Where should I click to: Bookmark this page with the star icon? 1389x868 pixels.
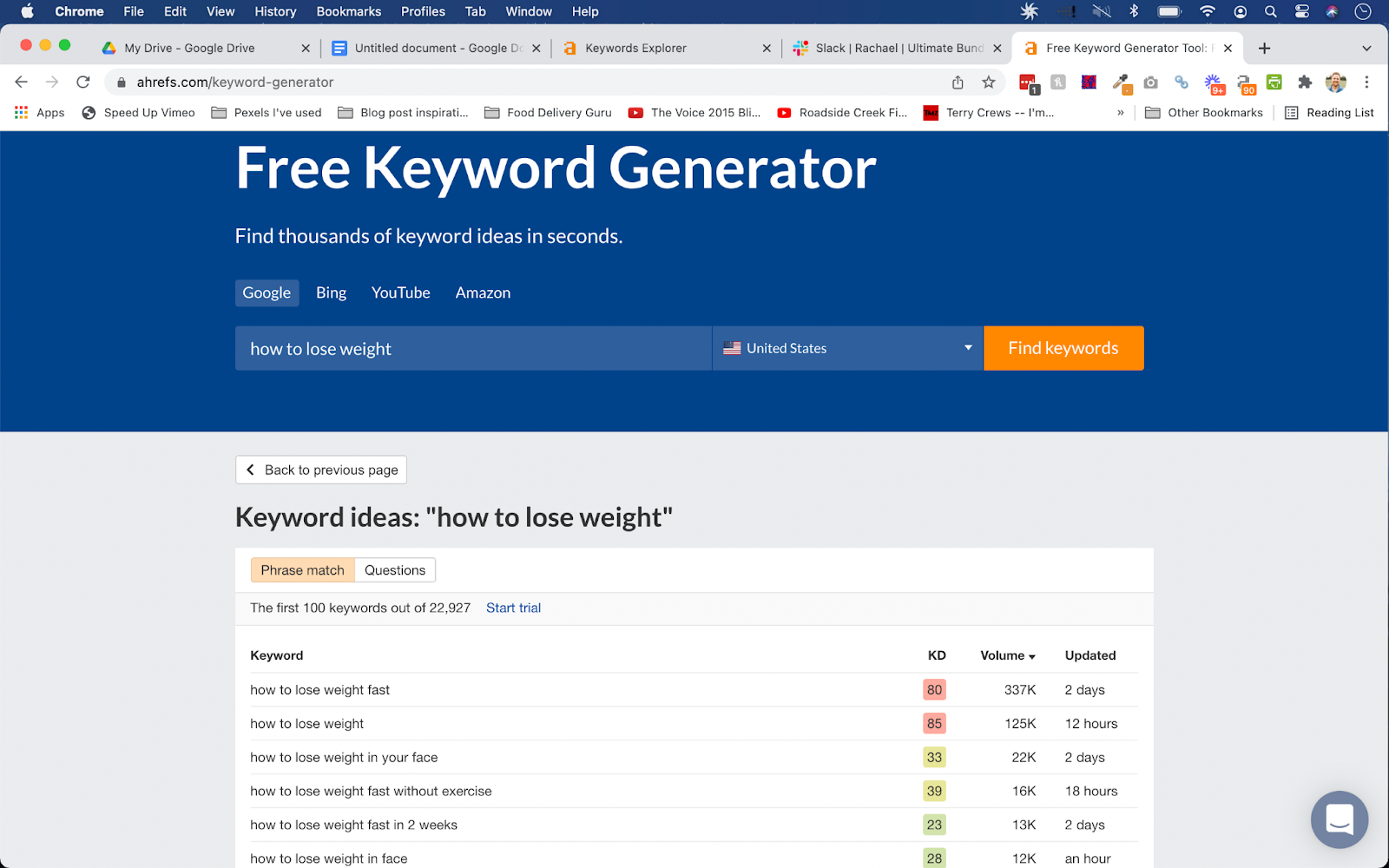click(988, 82)
